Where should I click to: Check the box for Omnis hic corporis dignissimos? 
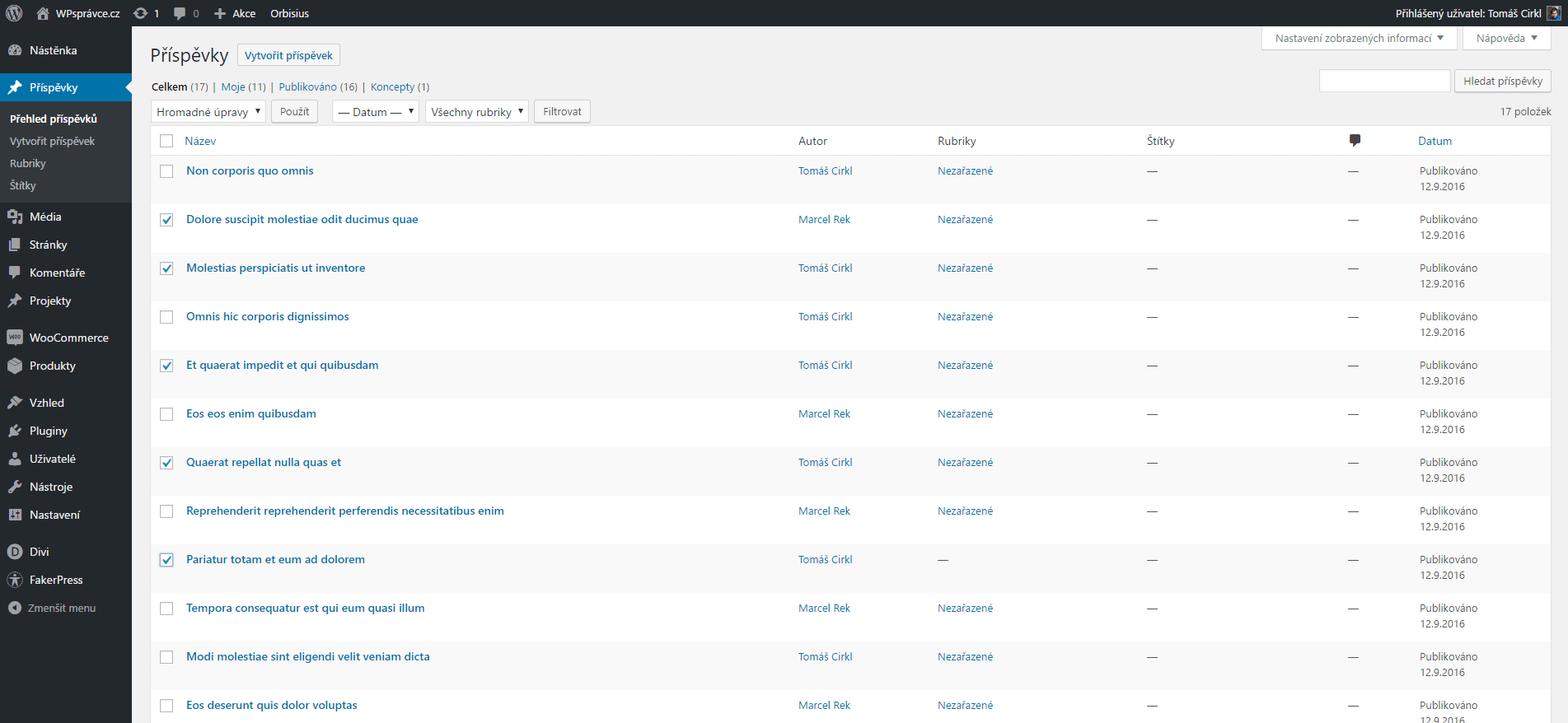(x=166, y=317)
